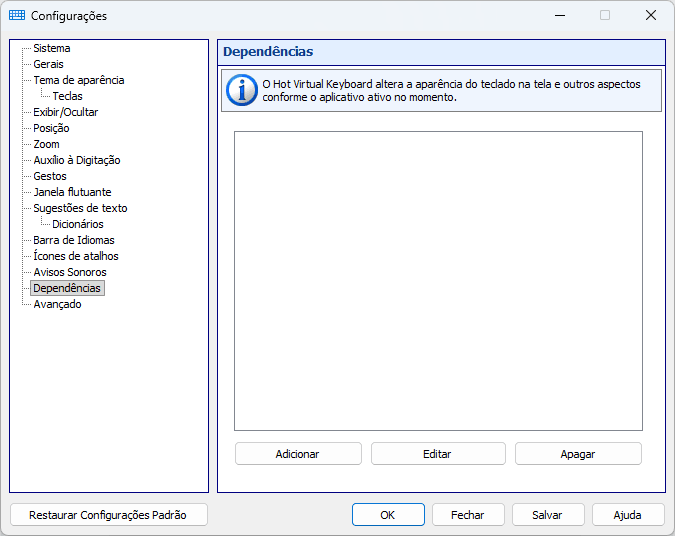The width and height of the screenshot is (675, 536).
Task: Open Avisos Sonoros settings
Action: [70, 272]
